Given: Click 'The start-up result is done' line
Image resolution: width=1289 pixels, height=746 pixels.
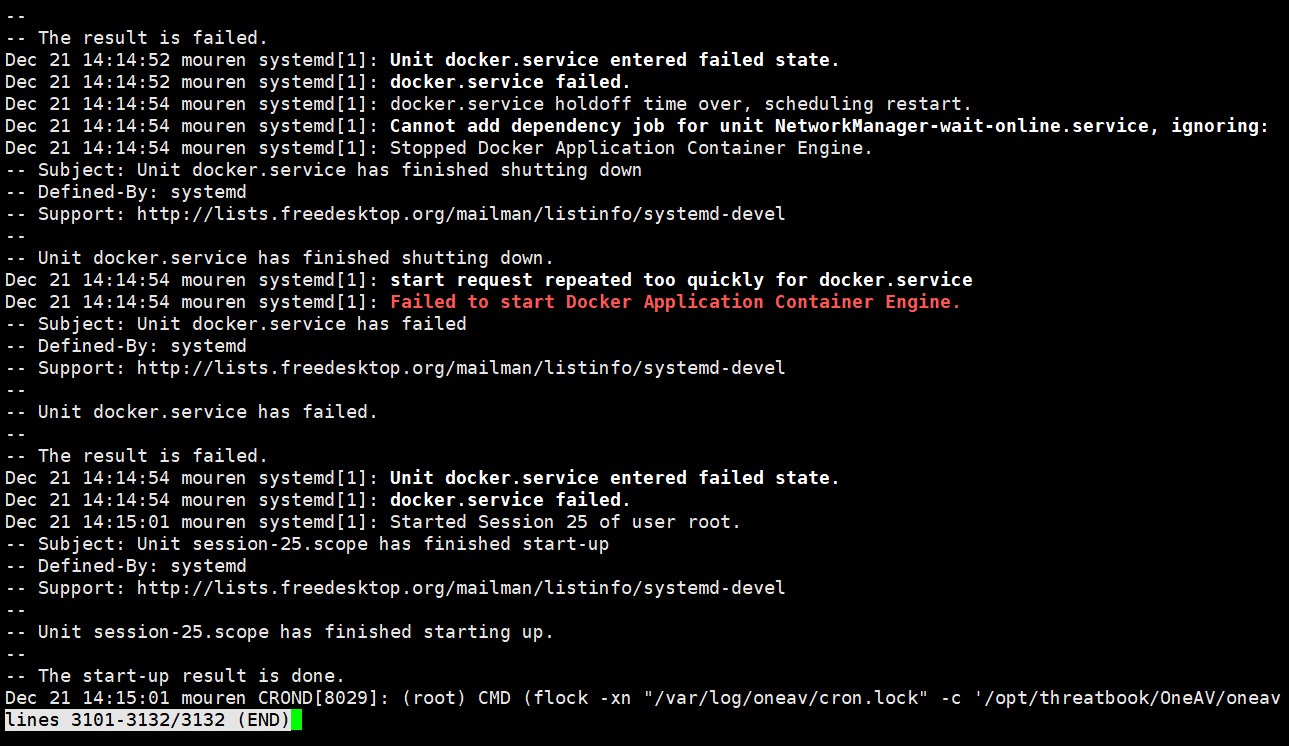Looking at the screenshot, I should 175,676.
